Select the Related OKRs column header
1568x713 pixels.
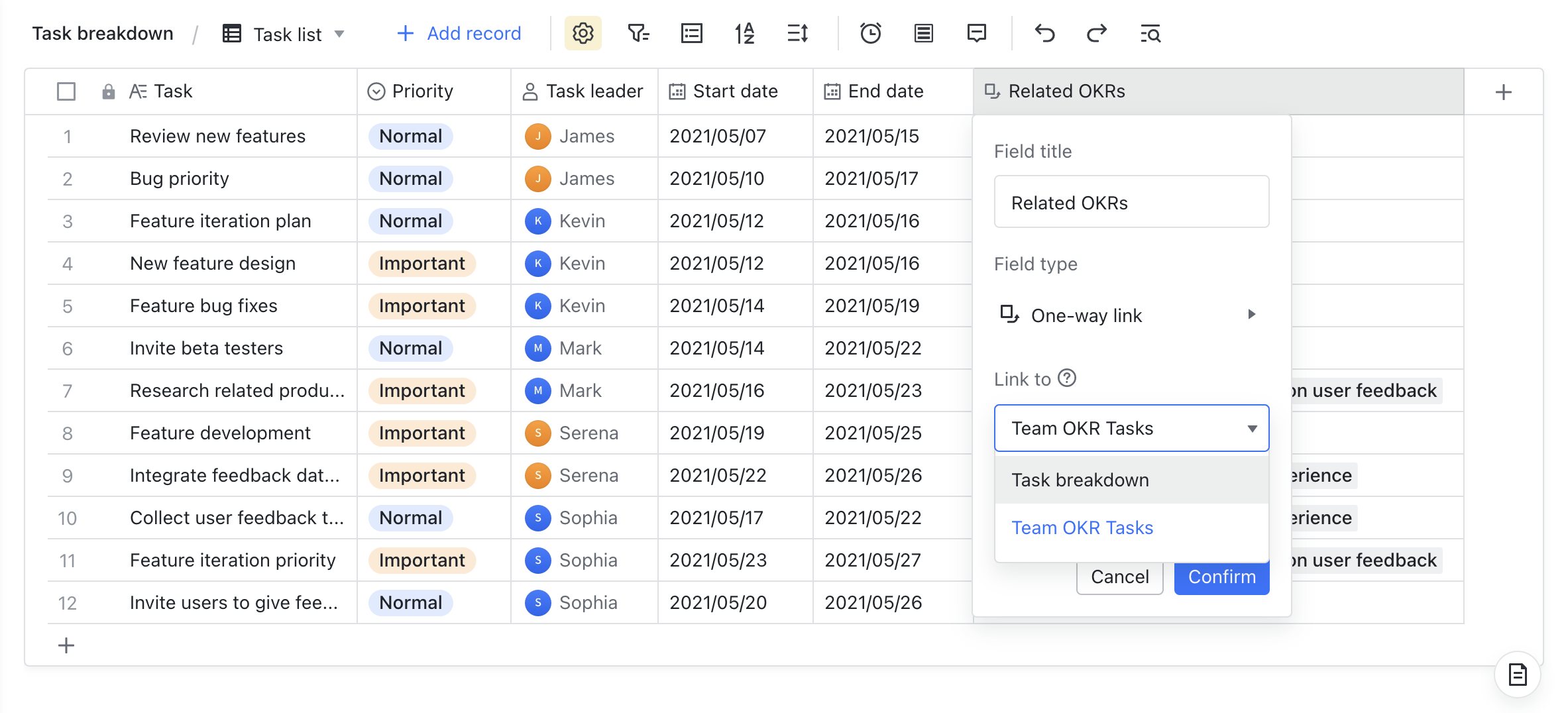click(1218, 91)
